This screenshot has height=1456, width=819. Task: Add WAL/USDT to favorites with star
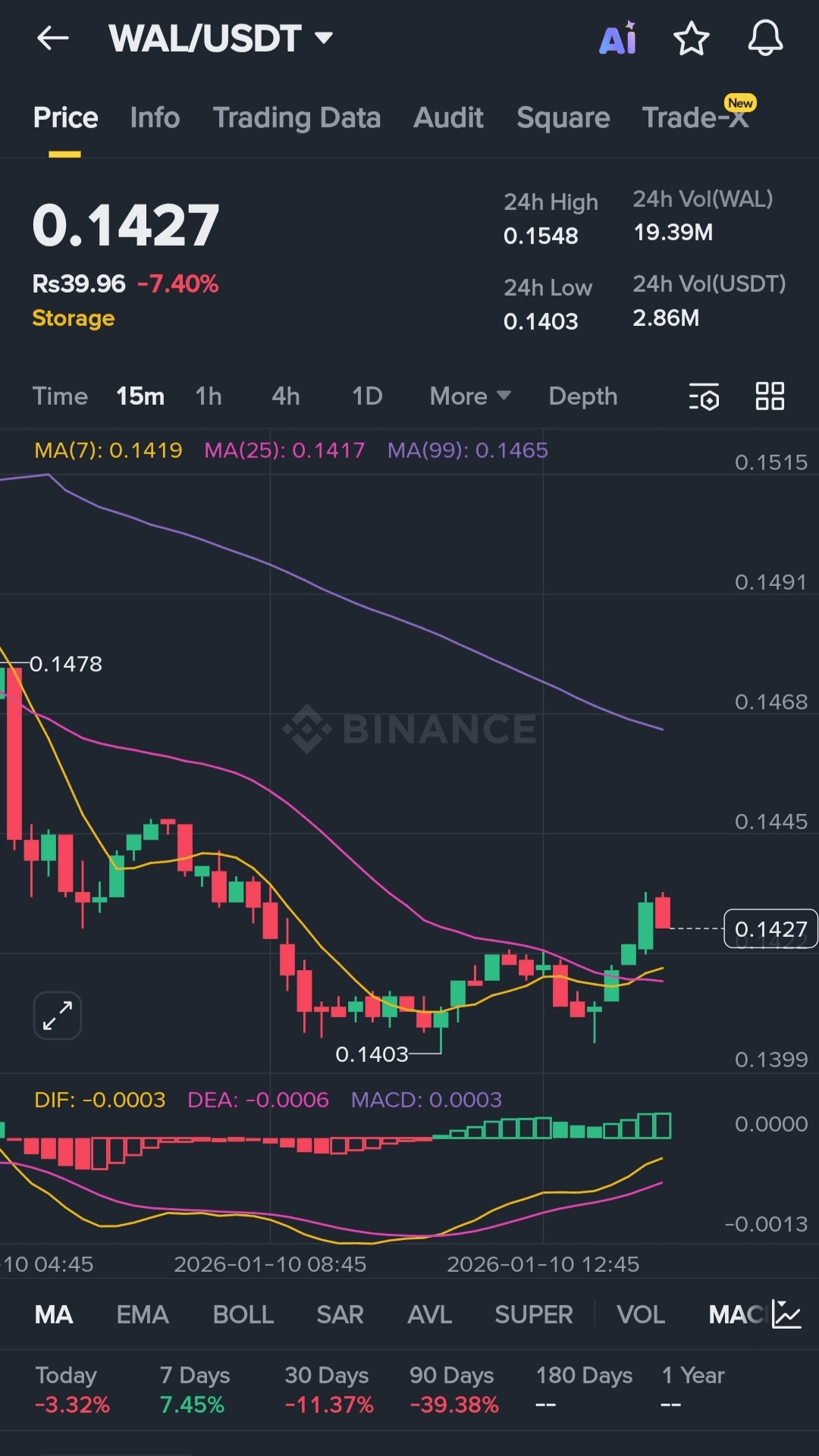coord(692,38)
